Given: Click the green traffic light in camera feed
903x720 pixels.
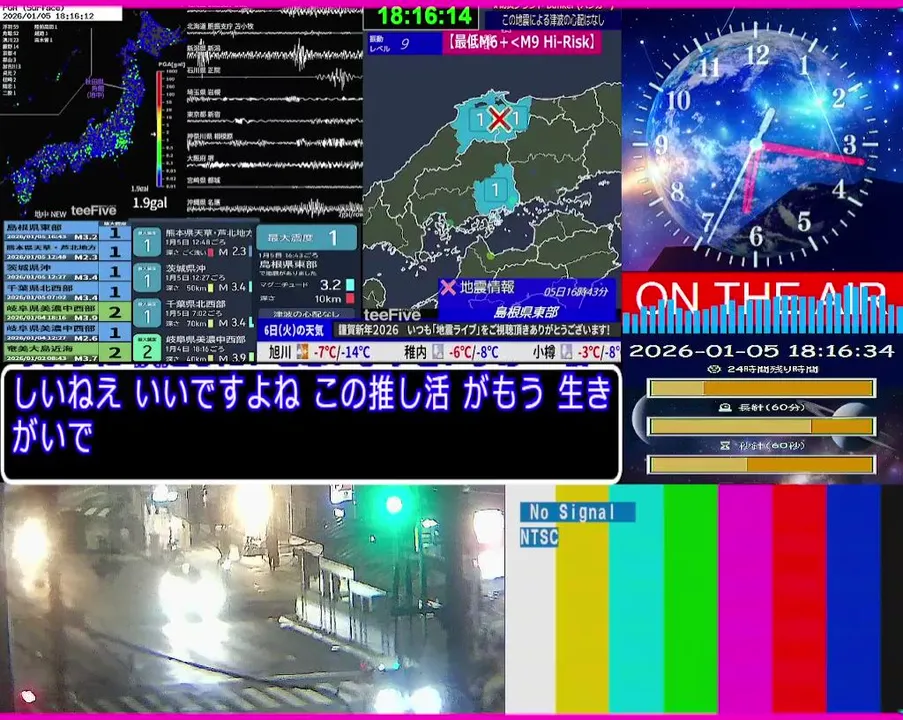Looking at the screenshot, I should pos(394,505).
